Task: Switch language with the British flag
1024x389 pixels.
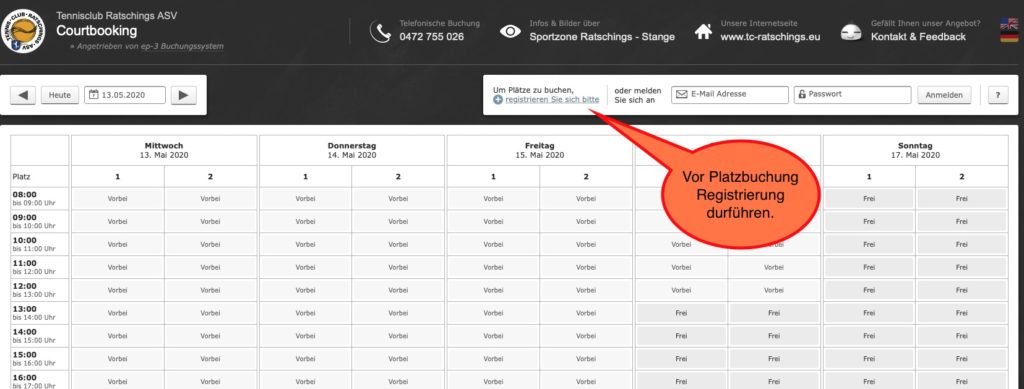Action: tap(1009, 24)
